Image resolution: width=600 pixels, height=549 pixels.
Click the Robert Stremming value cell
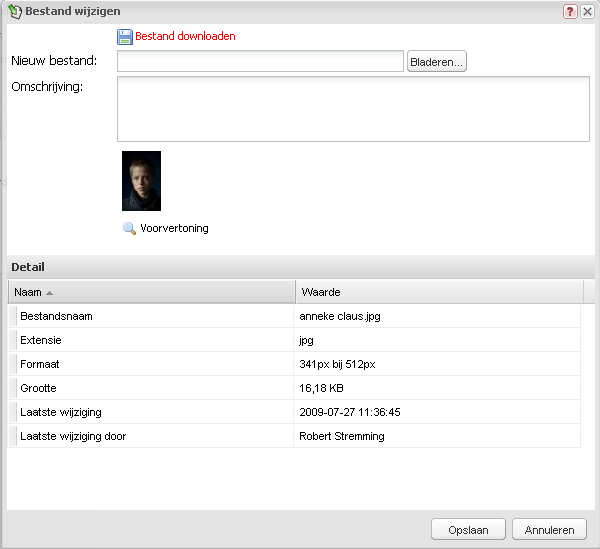[x=437, y=436]
